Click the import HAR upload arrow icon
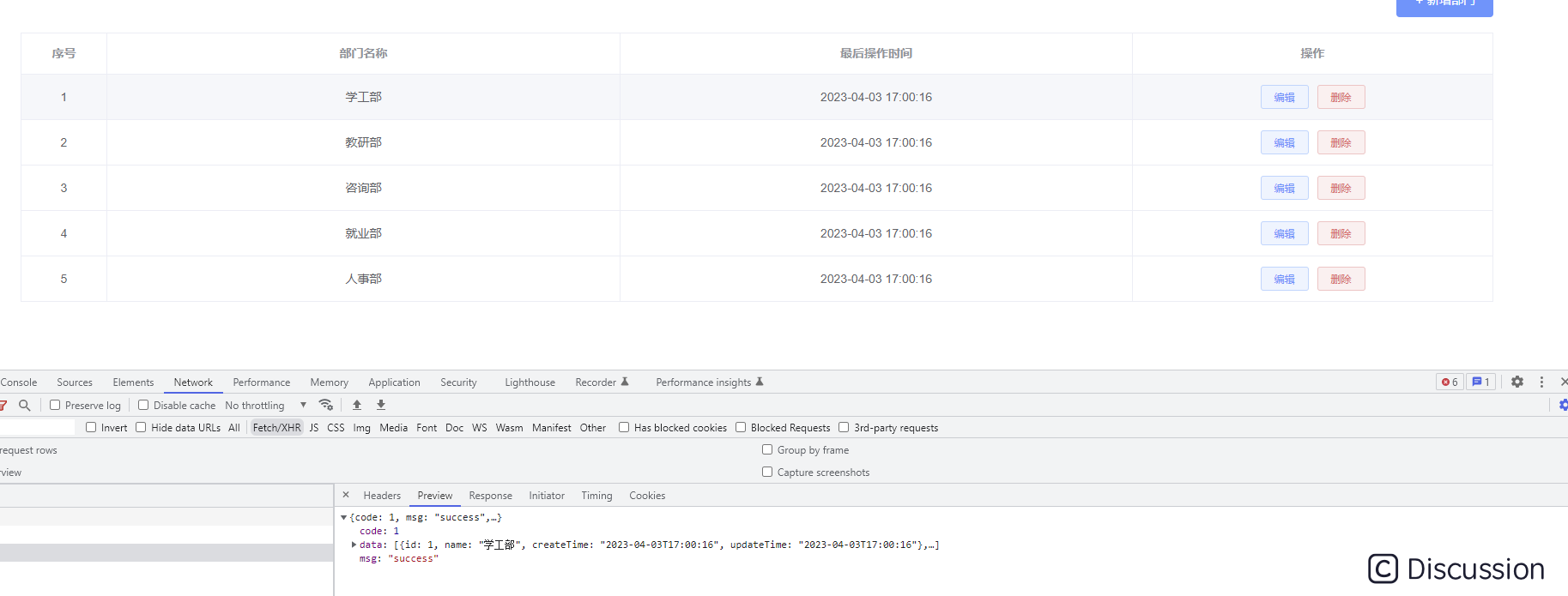The height and width of the screenshot is (596, 1568). (x=357, y=406)
